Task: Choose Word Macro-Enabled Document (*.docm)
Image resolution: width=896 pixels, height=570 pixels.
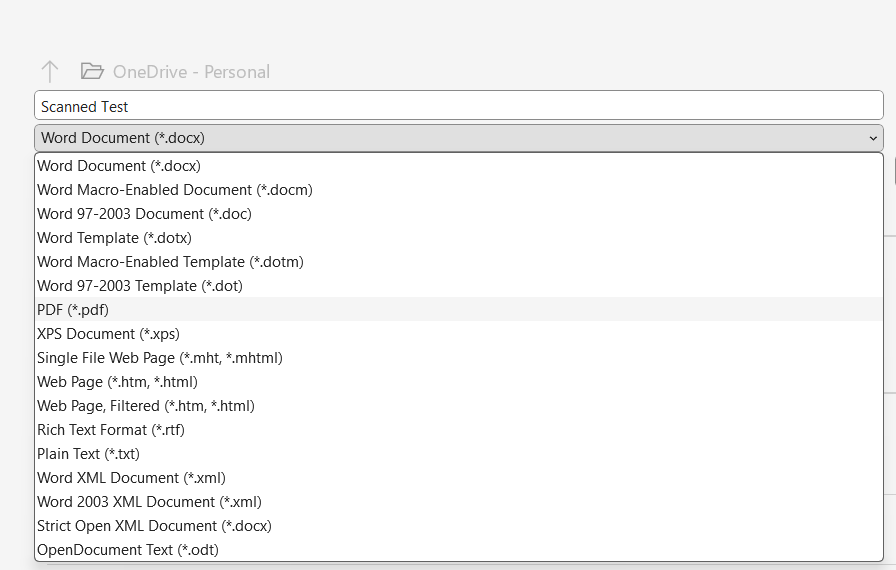Action: point(175,190)
